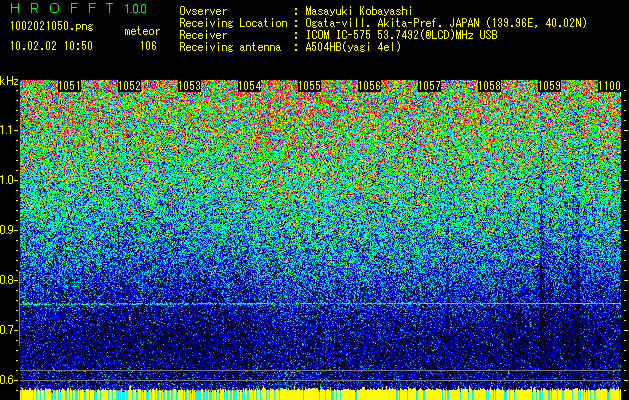This screenshot has width=629, height=400.
Task: Click the 0.8 kHz axis label
Action: tap(8, 280)
